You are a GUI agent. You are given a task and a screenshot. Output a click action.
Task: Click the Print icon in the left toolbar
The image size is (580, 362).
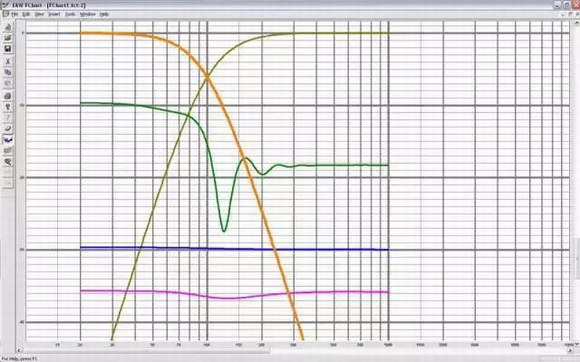coord(8,96)
